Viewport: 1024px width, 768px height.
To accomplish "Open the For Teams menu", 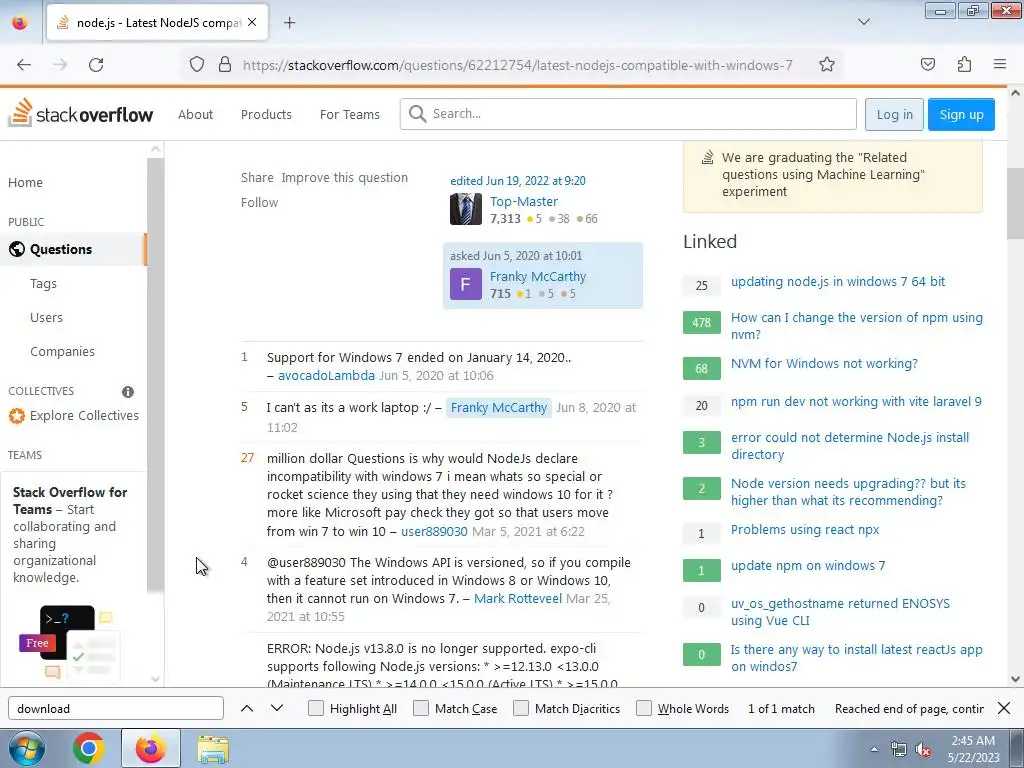I will 349,114.
